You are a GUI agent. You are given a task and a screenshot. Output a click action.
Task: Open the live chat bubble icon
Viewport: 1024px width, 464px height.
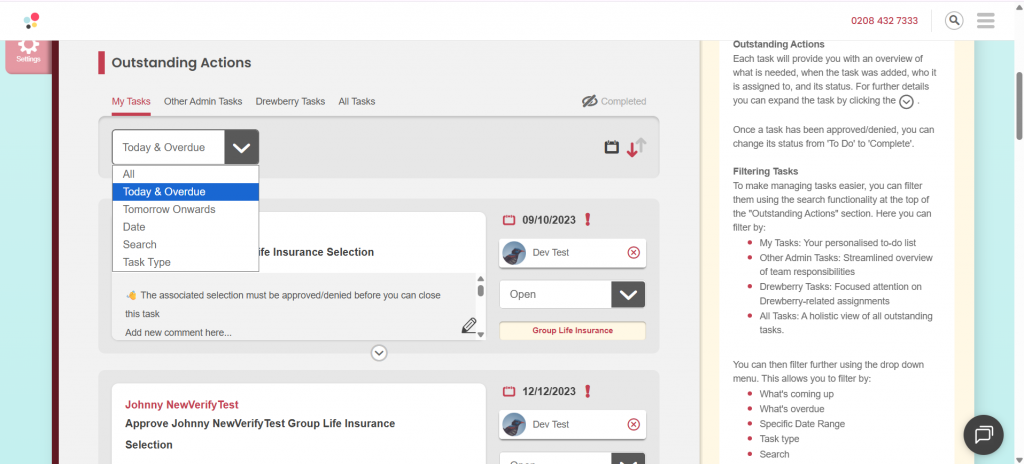pos(982,433)
